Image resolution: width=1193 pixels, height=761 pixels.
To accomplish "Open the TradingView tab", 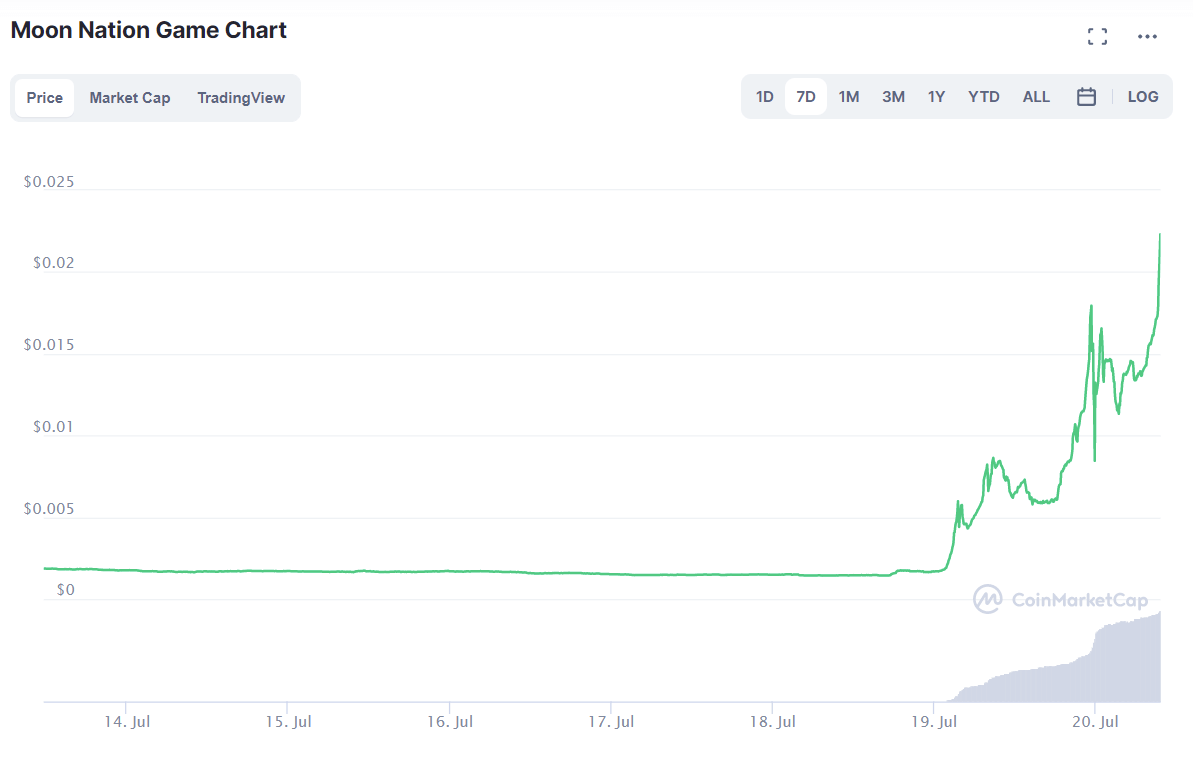I will click(240, 98).
